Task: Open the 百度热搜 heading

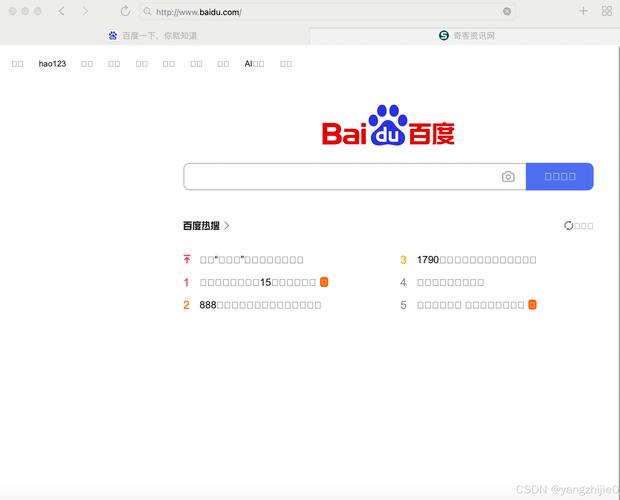Action: [201, 225]
